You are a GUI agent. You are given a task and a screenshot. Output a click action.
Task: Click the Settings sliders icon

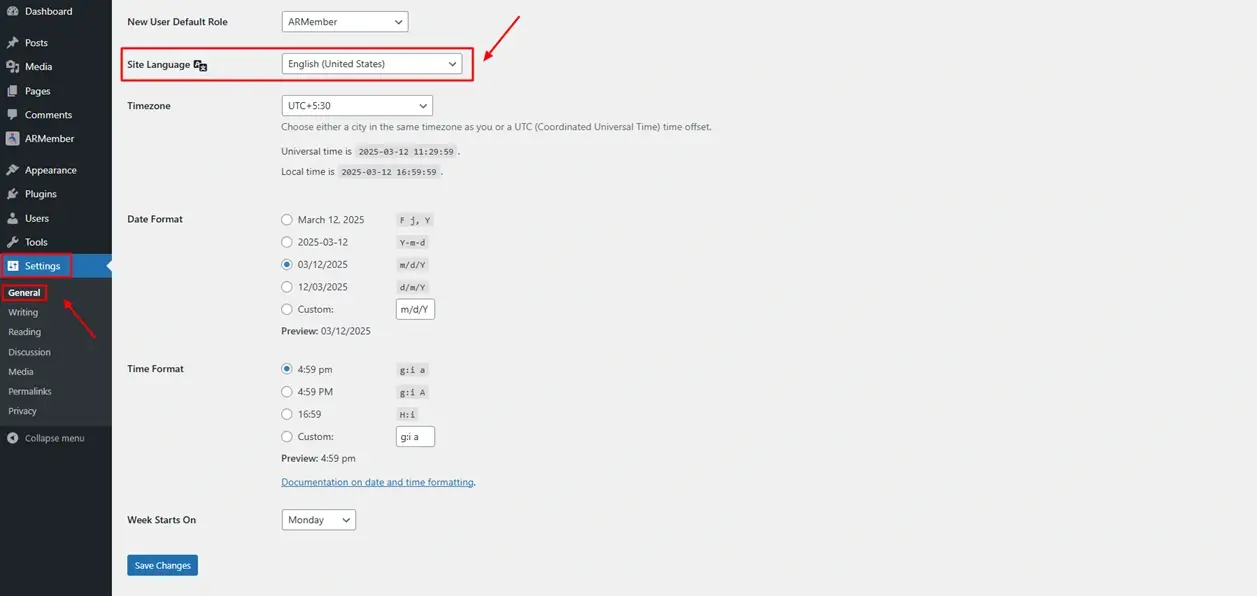(13, 266)
